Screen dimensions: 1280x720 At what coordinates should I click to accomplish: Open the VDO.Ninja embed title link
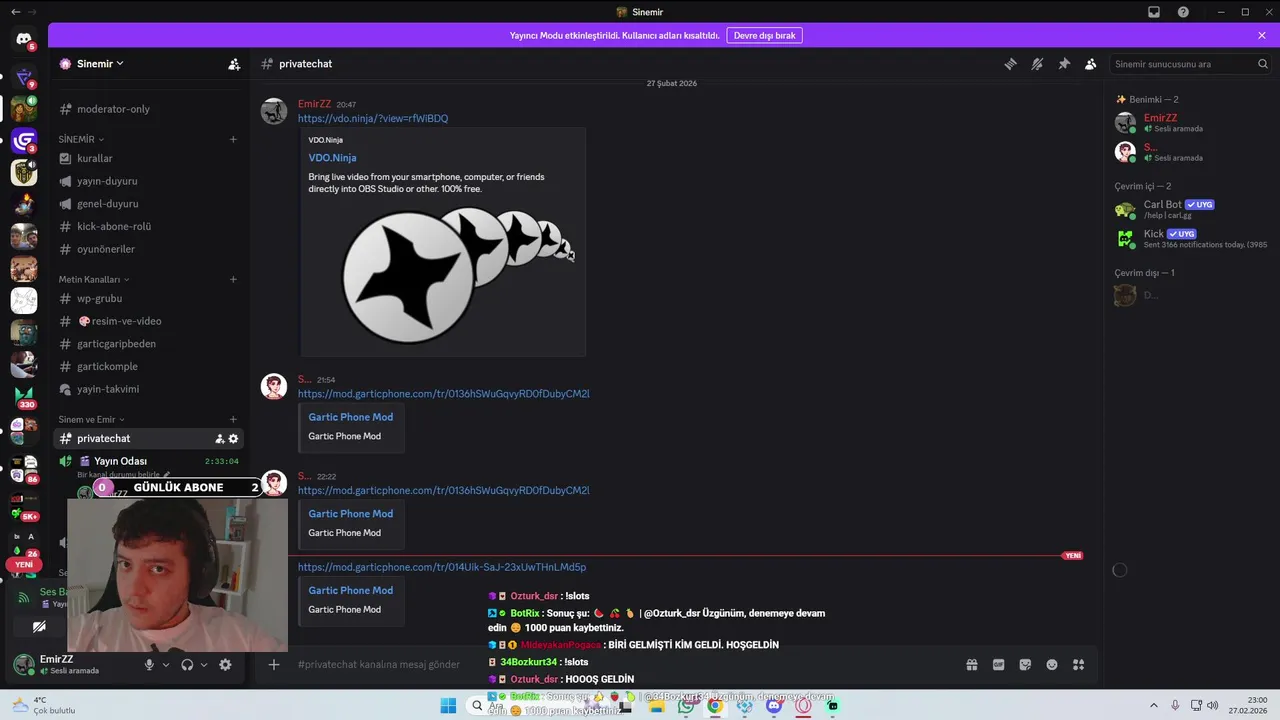(x=332, y=157)
